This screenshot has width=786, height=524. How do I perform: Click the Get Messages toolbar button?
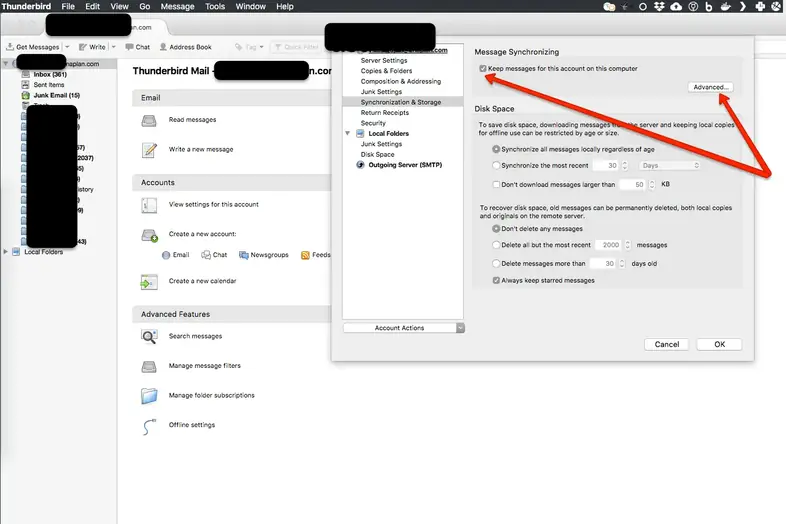[x=33, y=47]
